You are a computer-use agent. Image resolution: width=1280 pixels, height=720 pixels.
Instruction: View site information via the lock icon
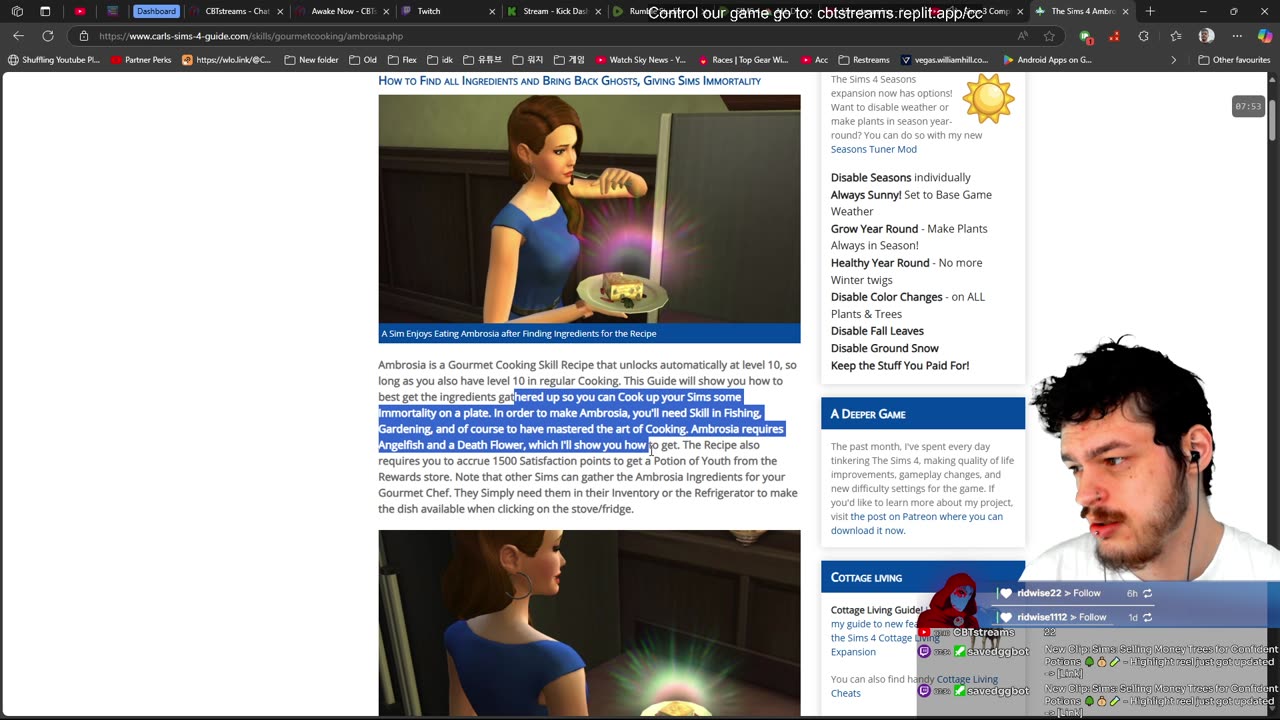(x=84, y=36)
